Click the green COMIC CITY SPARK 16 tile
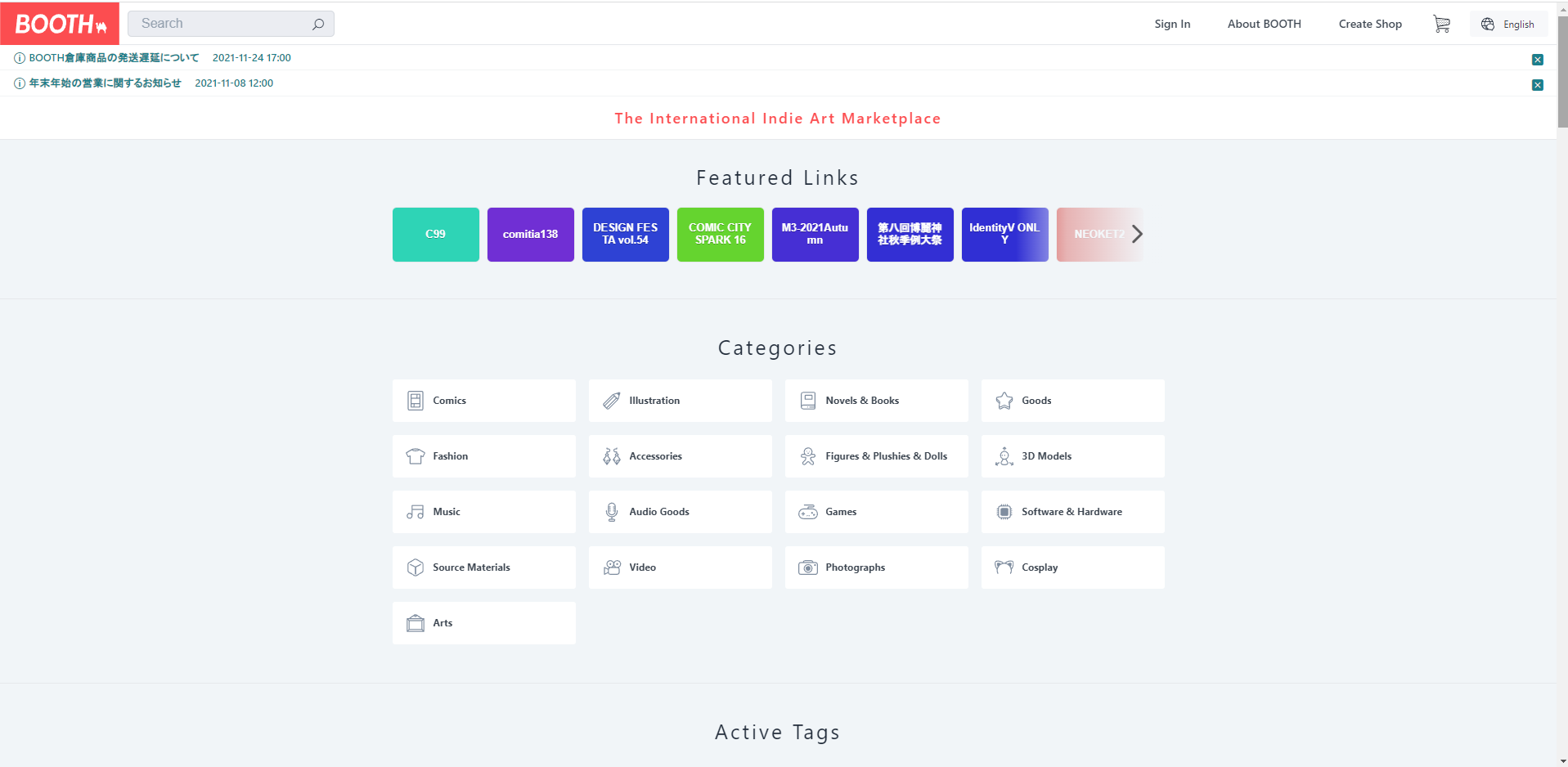Viewport: 1568px width, 767px height. point(720,234)
